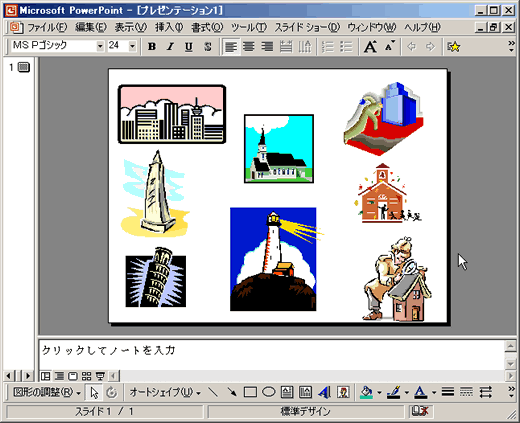
Task: Click the Increase Font Size icon
Action: point(371,47)
